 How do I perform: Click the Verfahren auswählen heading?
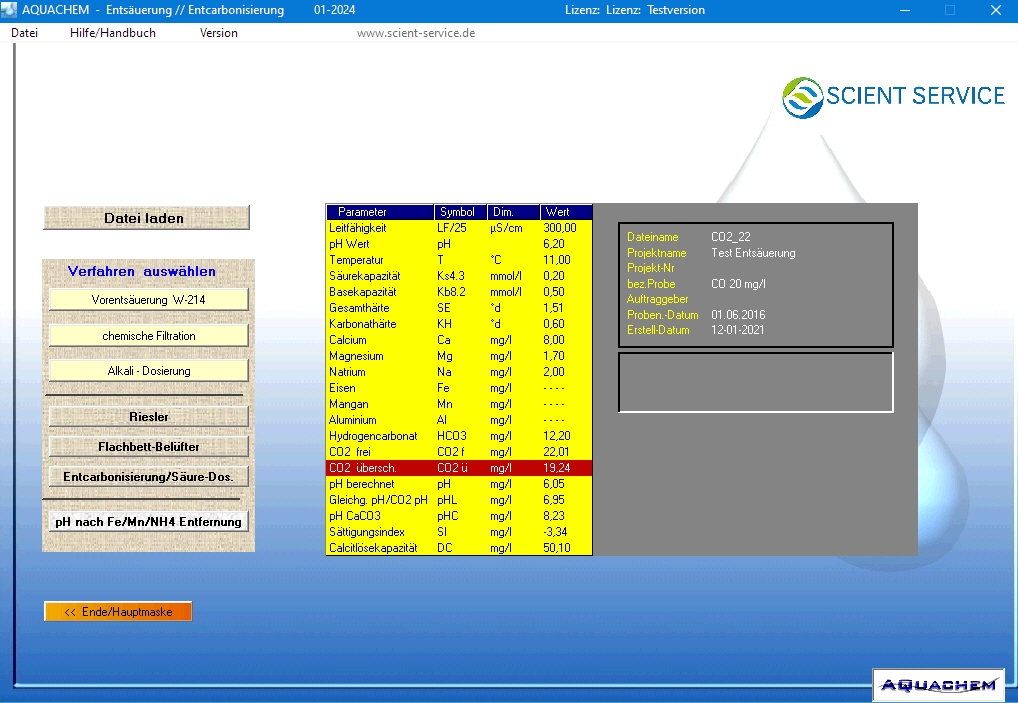(142, 271)
